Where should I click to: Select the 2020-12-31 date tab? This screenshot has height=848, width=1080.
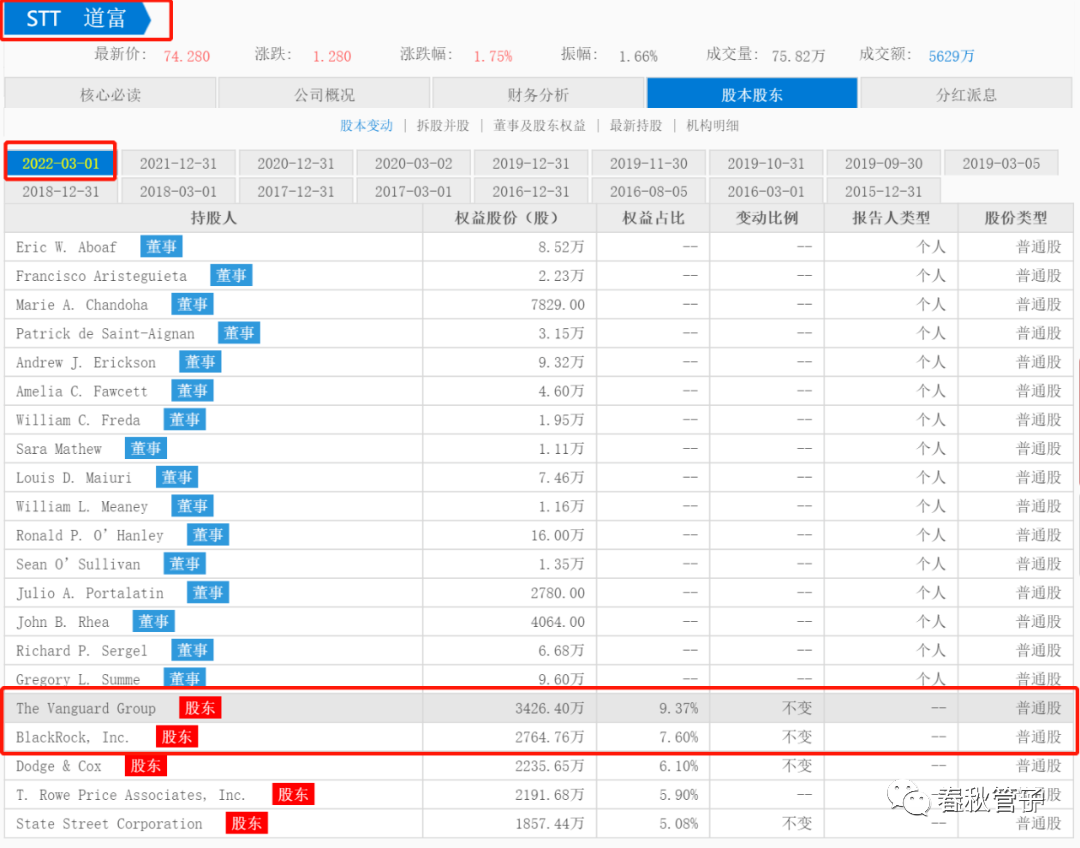tap(296, 163)
